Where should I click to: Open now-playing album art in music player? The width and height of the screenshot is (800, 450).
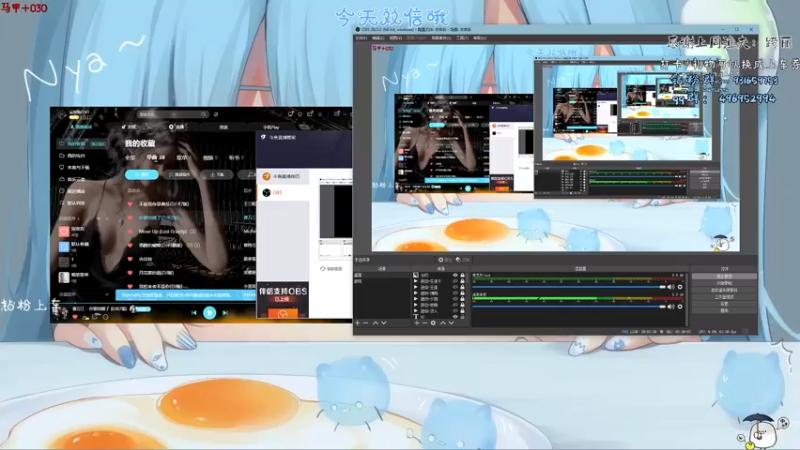pos(60,312)
